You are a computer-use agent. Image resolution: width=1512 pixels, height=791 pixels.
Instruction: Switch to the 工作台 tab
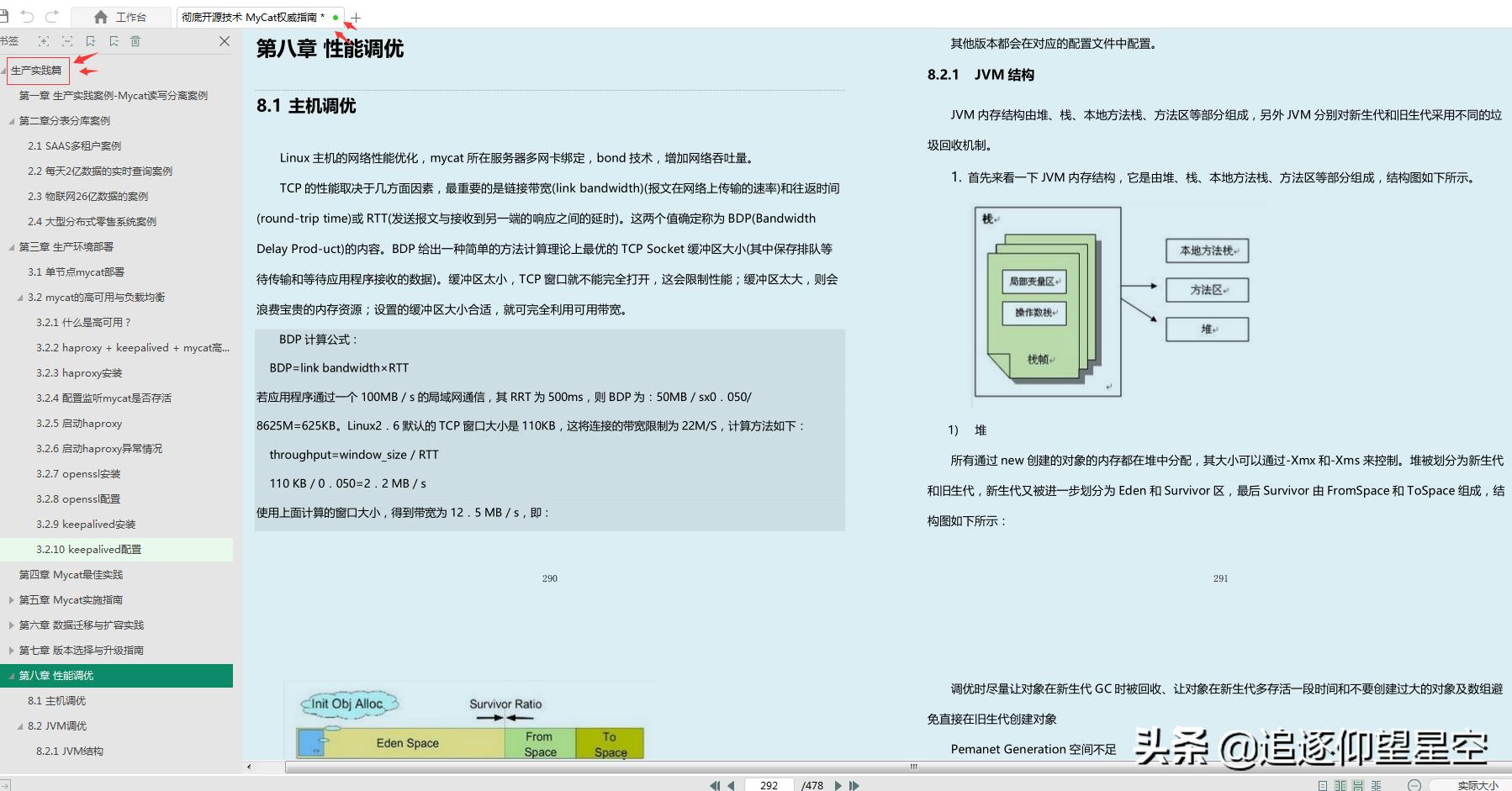click(x=132, y=16)
